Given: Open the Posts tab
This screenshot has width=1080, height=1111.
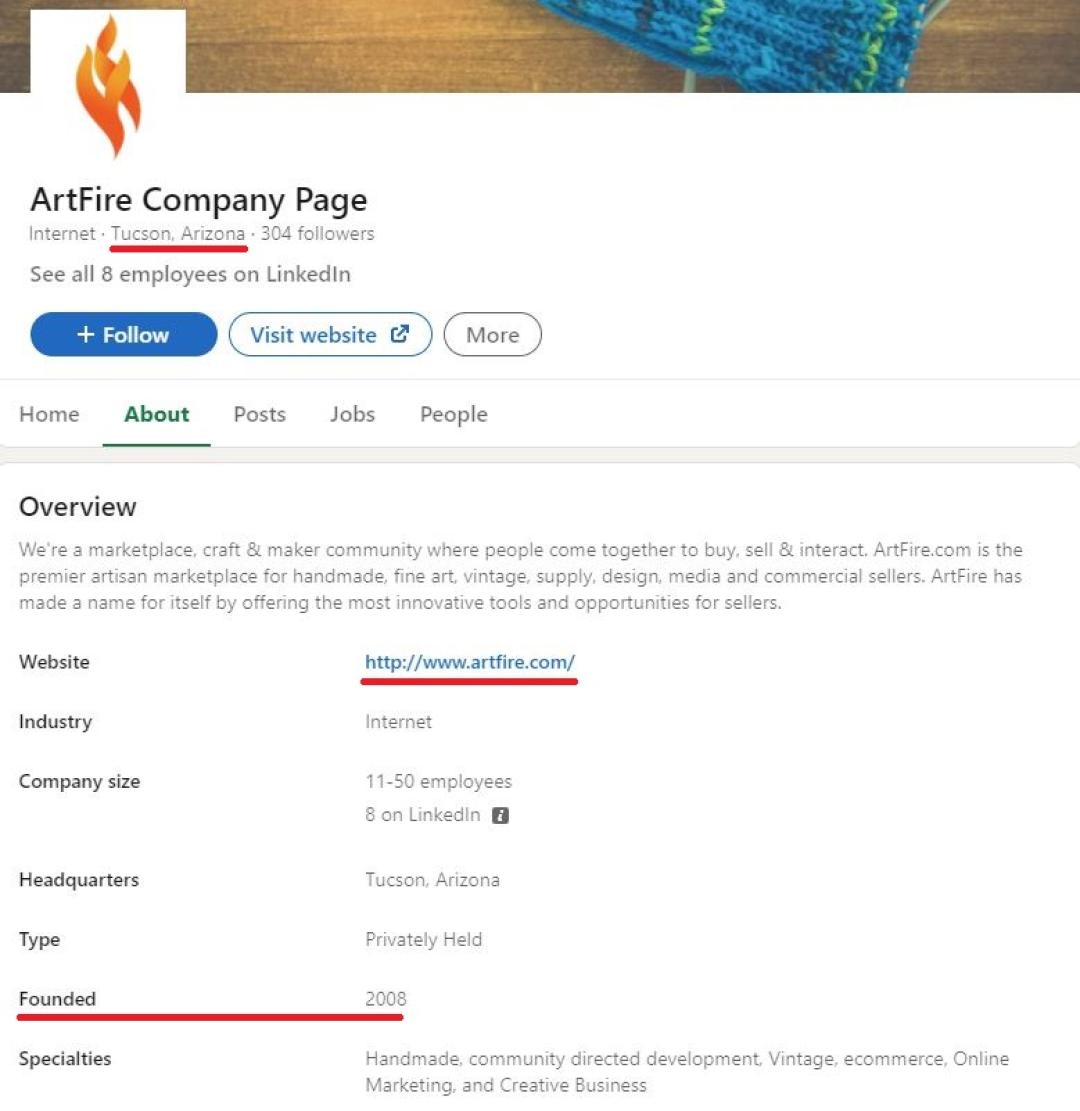Looking at the screenshot, I should click(259, 414).
